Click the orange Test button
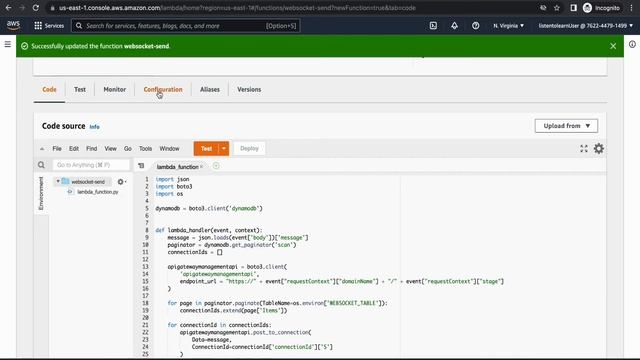This screenshot has height=360, width=640. [207, 149]
